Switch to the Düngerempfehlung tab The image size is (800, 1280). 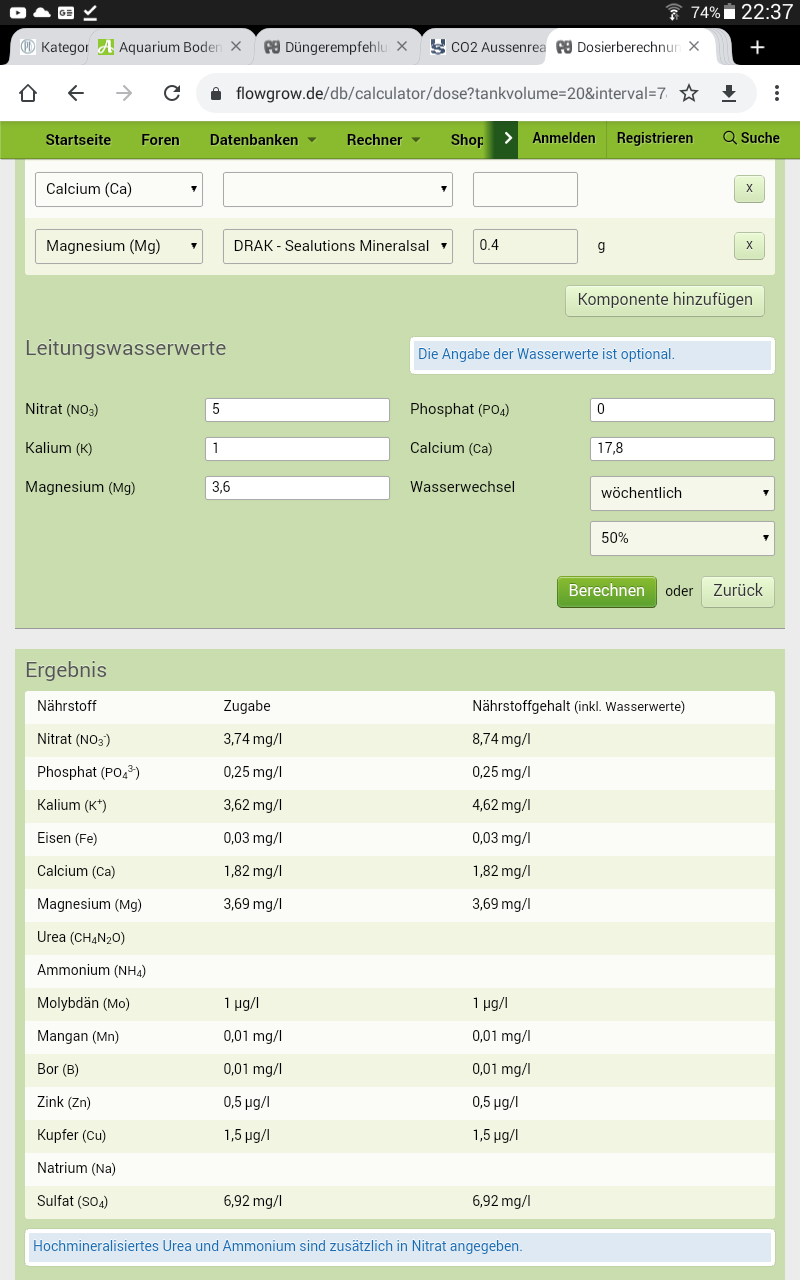click(332, 47)
